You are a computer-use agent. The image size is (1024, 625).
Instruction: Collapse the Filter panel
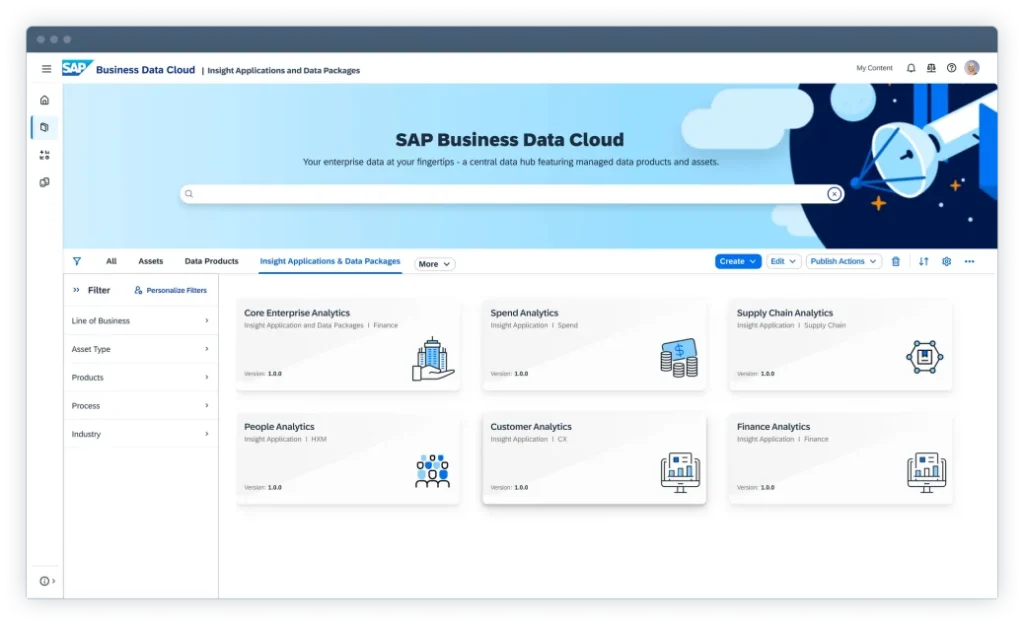click(x=76, y=290)
